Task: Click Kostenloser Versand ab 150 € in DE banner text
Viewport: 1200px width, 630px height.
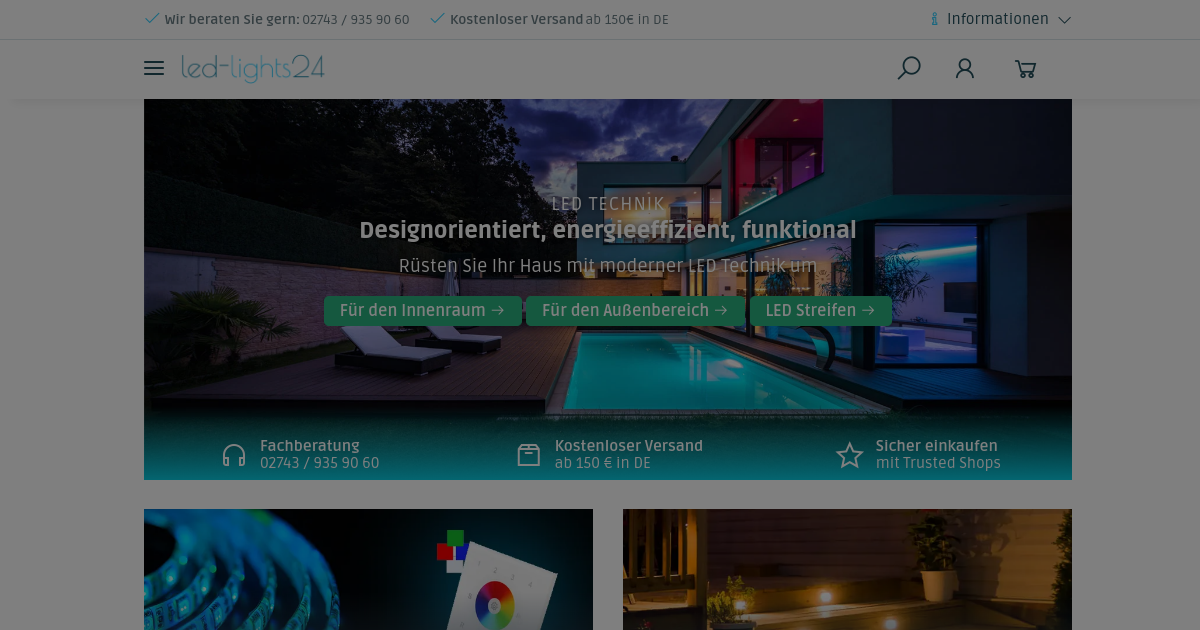Action: pos(629,454)
